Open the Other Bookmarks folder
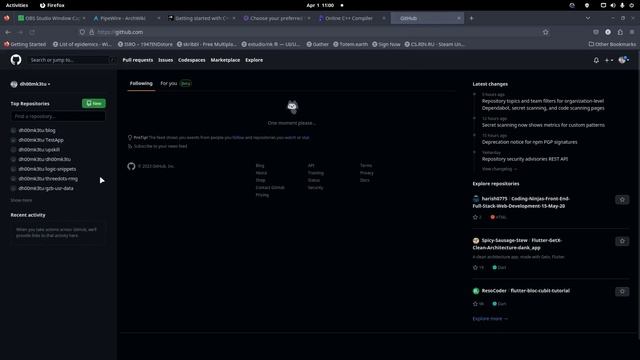 click(612, 44)
